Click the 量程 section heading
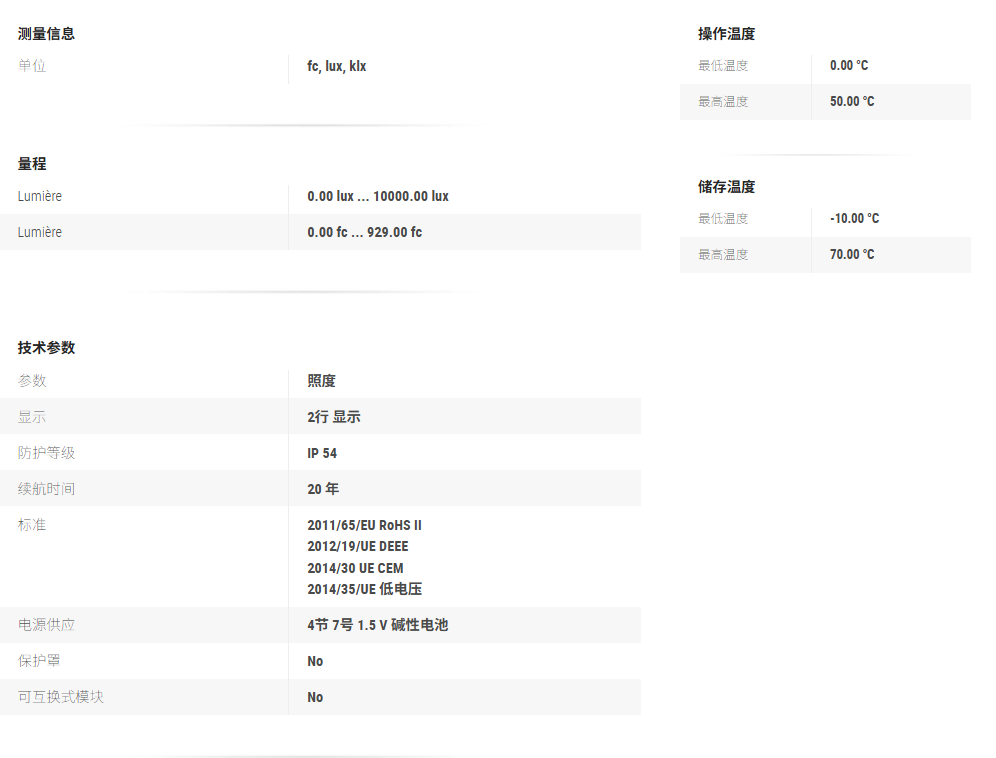The image size is (996, 758). pos(32,164)
